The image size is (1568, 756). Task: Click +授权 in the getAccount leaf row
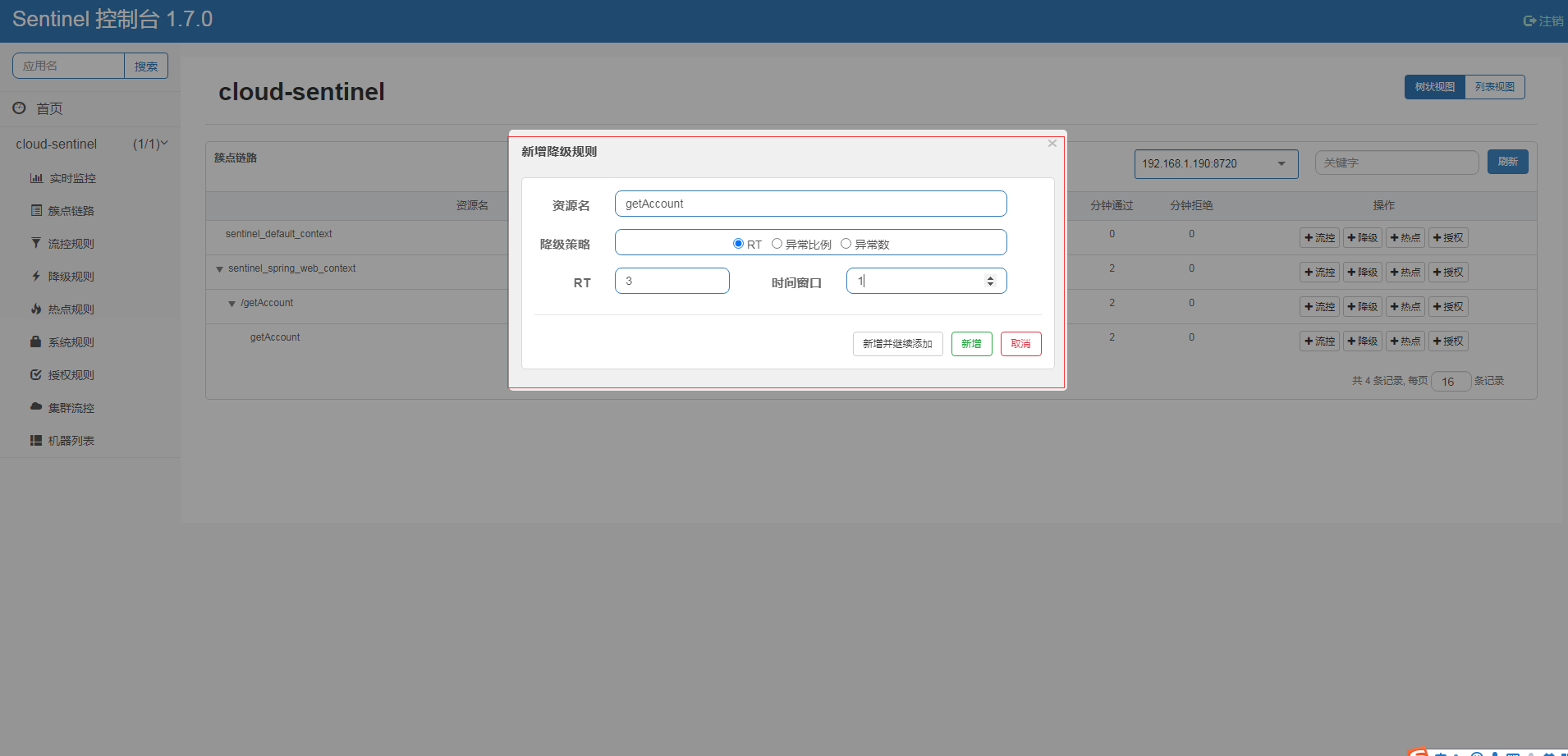coord(1448,341)
